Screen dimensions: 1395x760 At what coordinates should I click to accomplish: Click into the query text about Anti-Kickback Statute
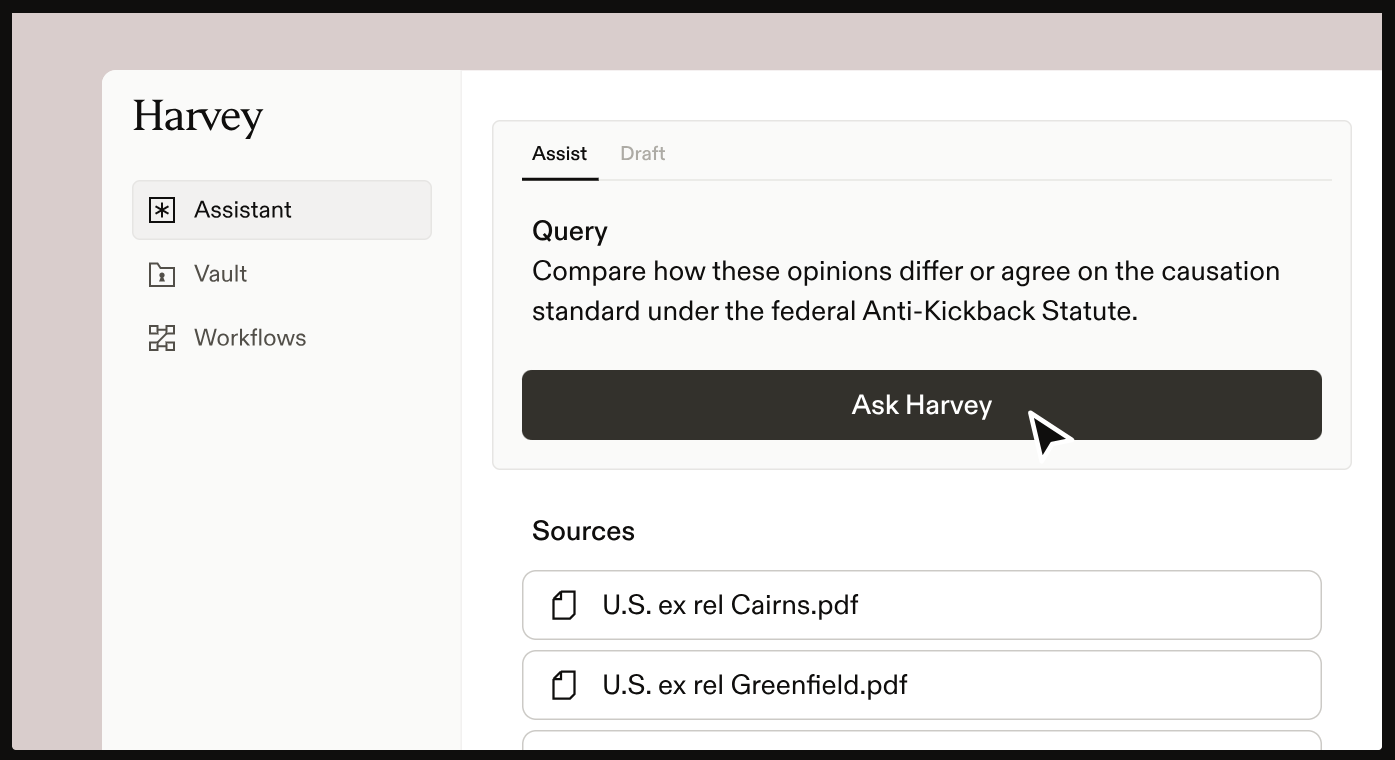906,291
